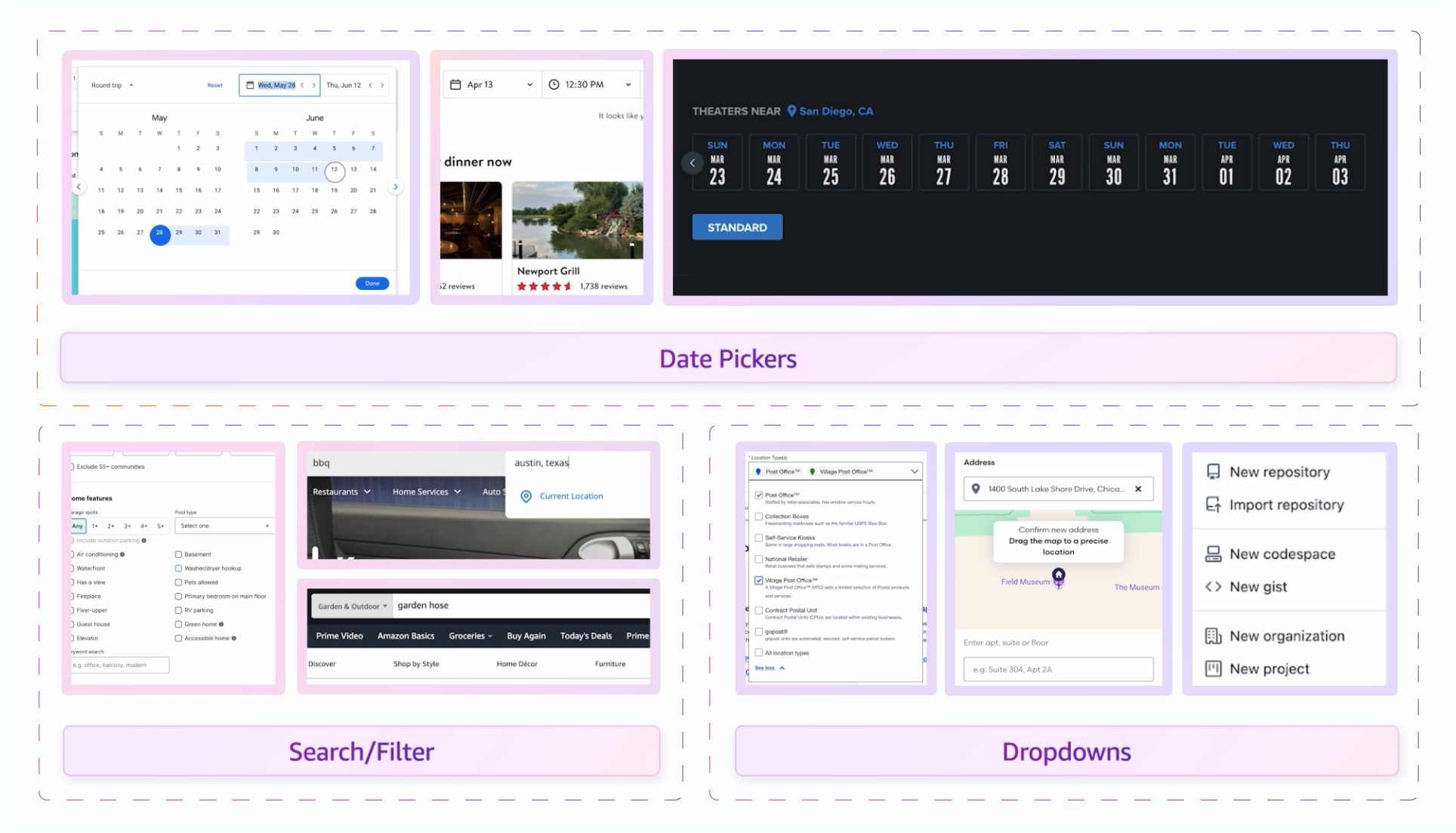The width and height of the screenshot is (1456, 833).
Task: Open the 12:30 PM time dropdown
Action: click(x=591, y=85)
